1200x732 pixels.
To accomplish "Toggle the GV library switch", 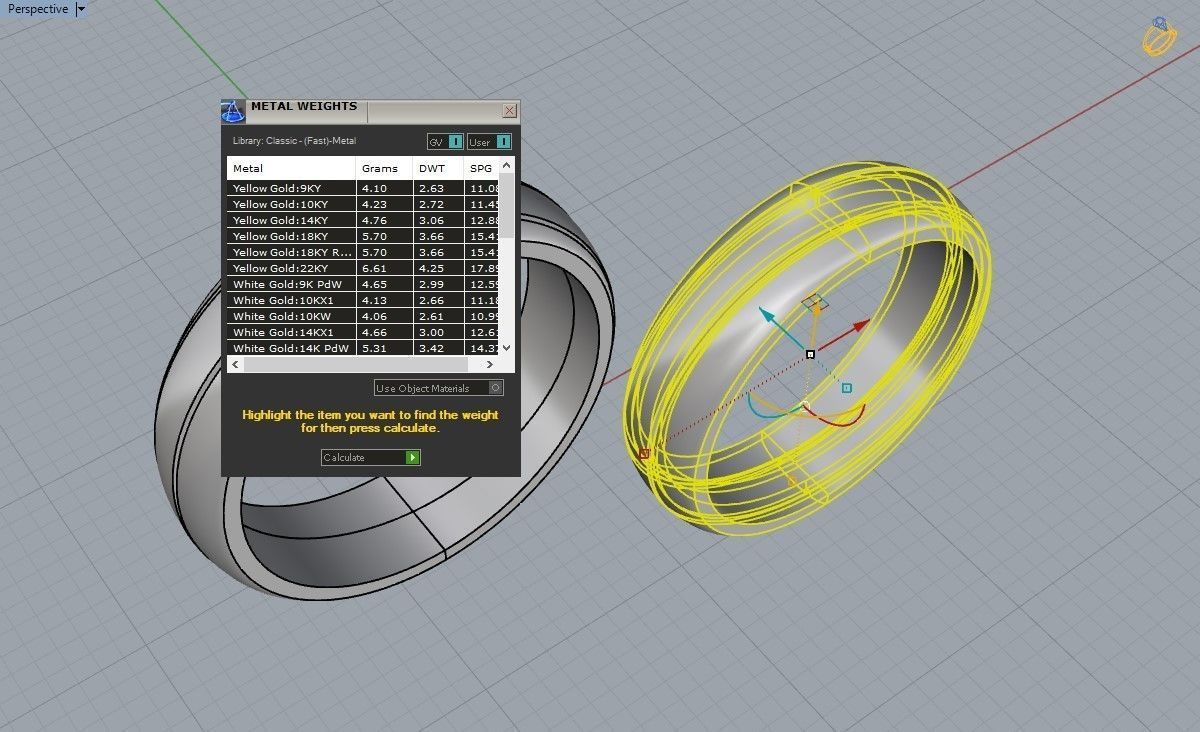I will [445, 142].
